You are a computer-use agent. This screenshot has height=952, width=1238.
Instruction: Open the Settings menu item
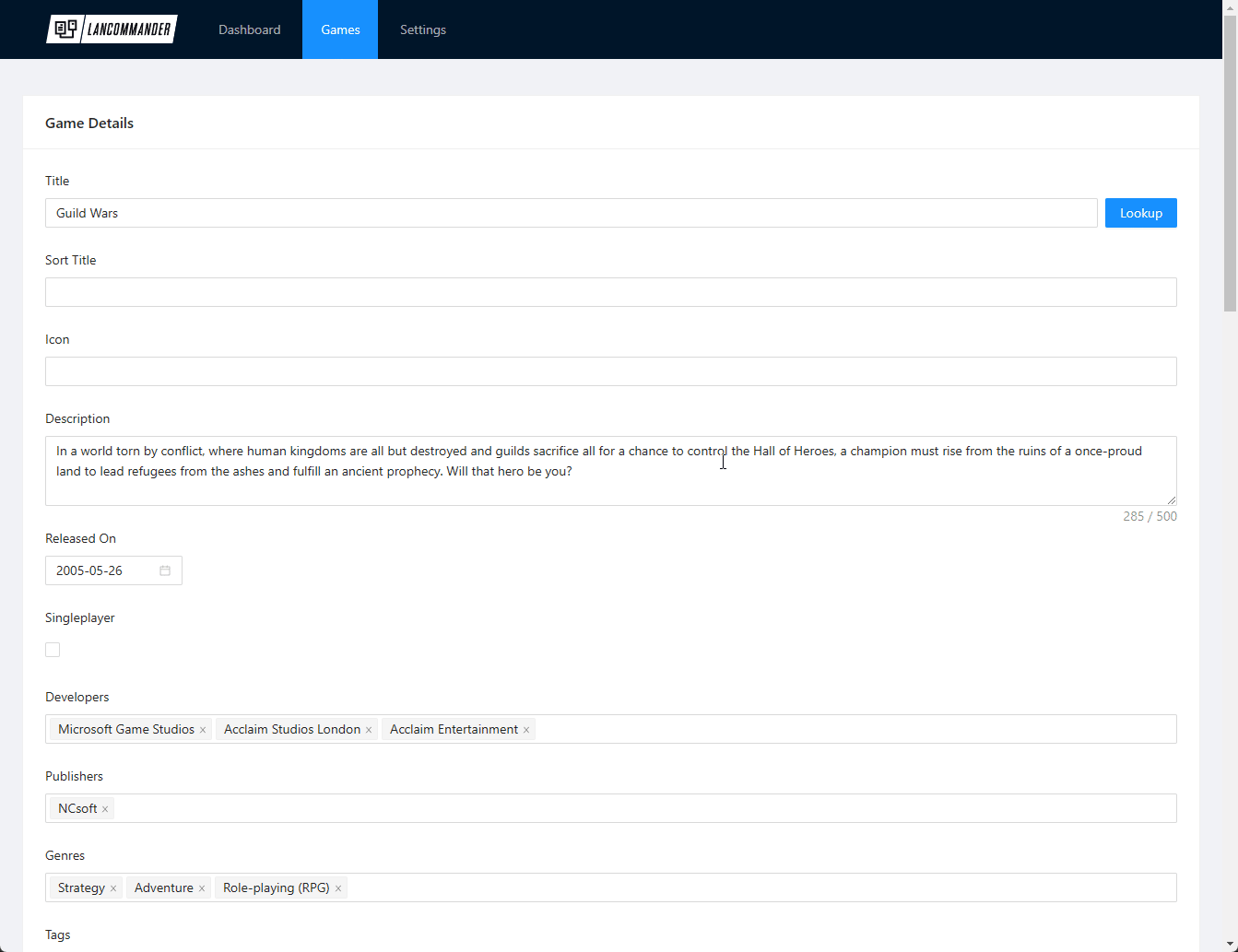tap(422, 29)
